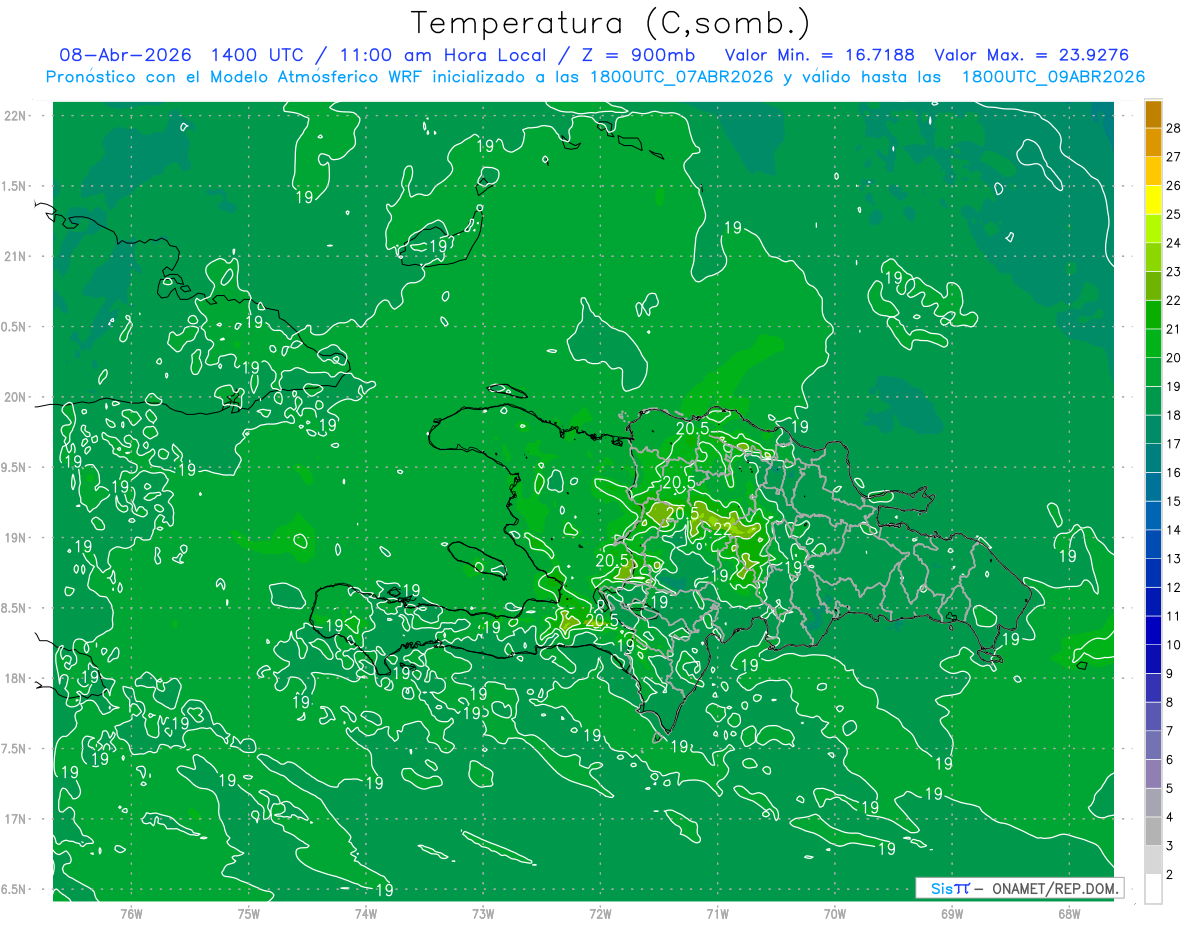The image size is (1200, 927).
Task: Click the SisPI ONAMET/REP.DOM. logo label
Action: (1019, 888)
